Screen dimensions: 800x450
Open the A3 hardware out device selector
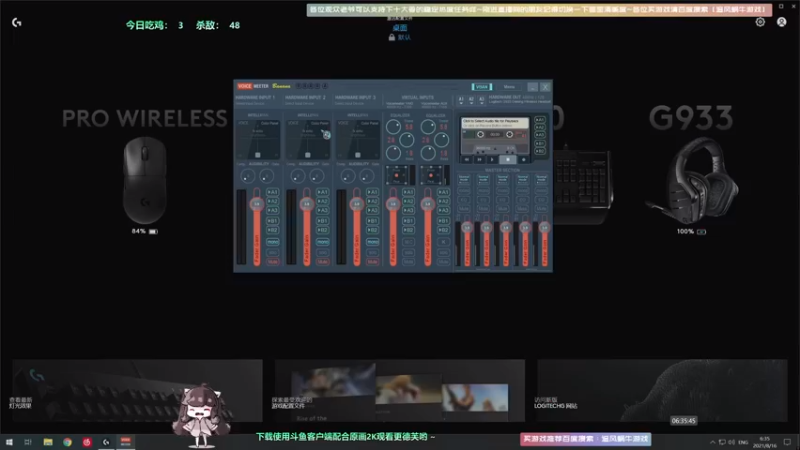(481, 99)
